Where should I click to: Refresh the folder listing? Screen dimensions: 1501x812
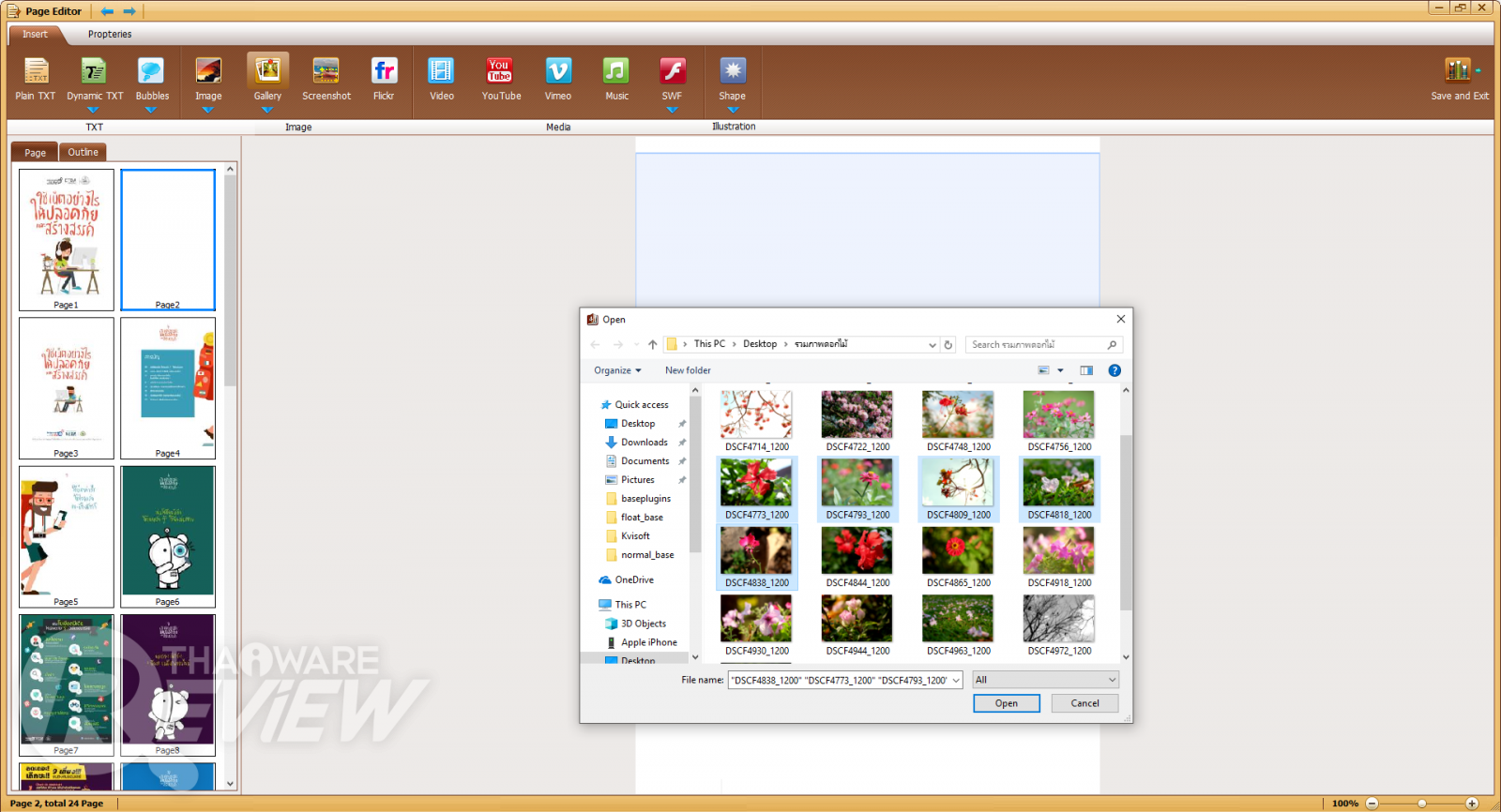[948, 345]
